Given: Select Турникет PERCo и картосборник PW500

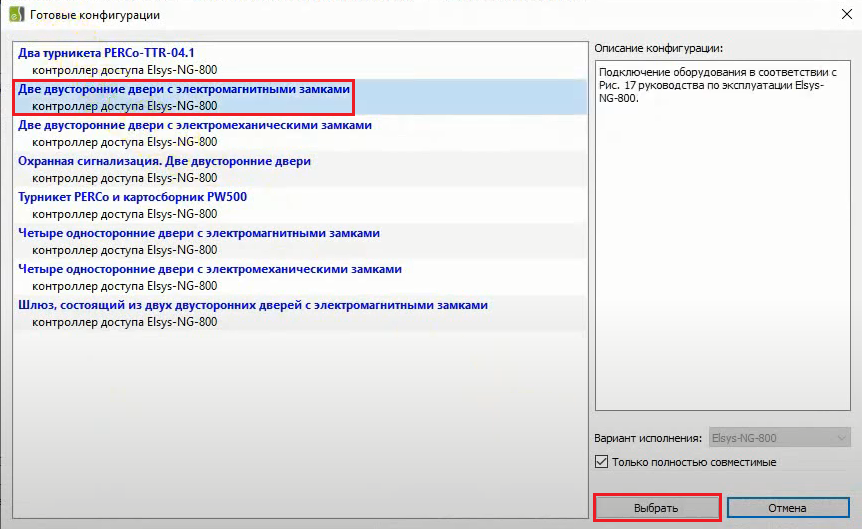Looking at the screenshot, I should 300,205.
